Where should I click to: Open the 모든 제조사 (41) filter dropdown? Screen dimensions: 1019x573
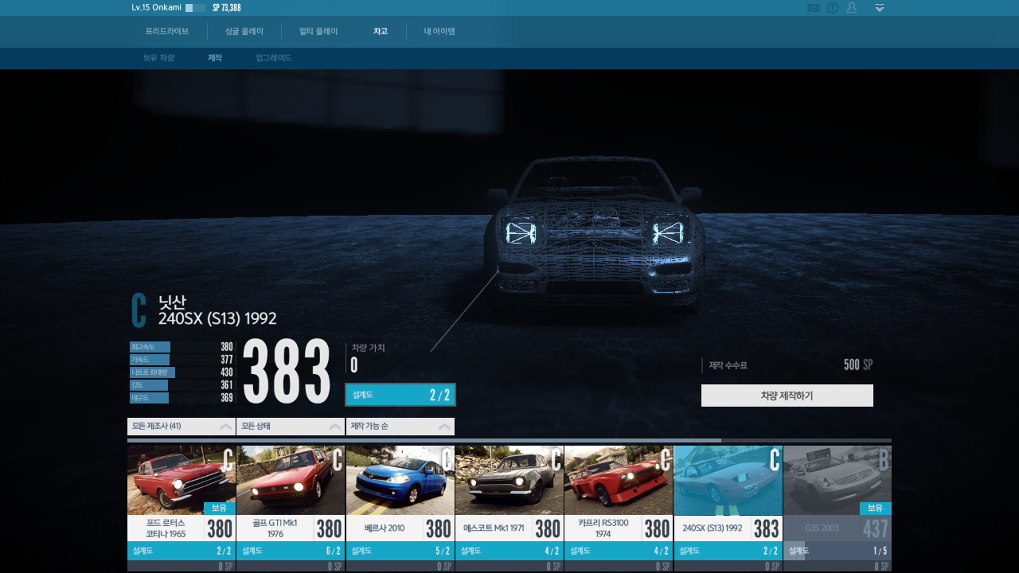(x=181, y=427)
